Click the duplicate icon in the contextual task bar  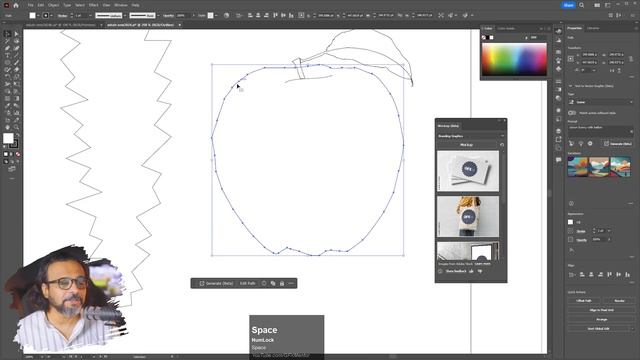pos(273,283)
